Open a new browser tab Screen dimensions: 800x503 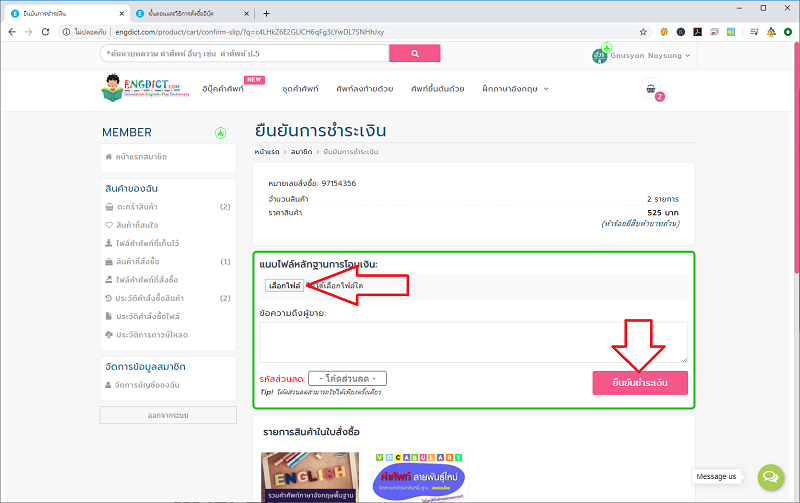pos(266,12)
